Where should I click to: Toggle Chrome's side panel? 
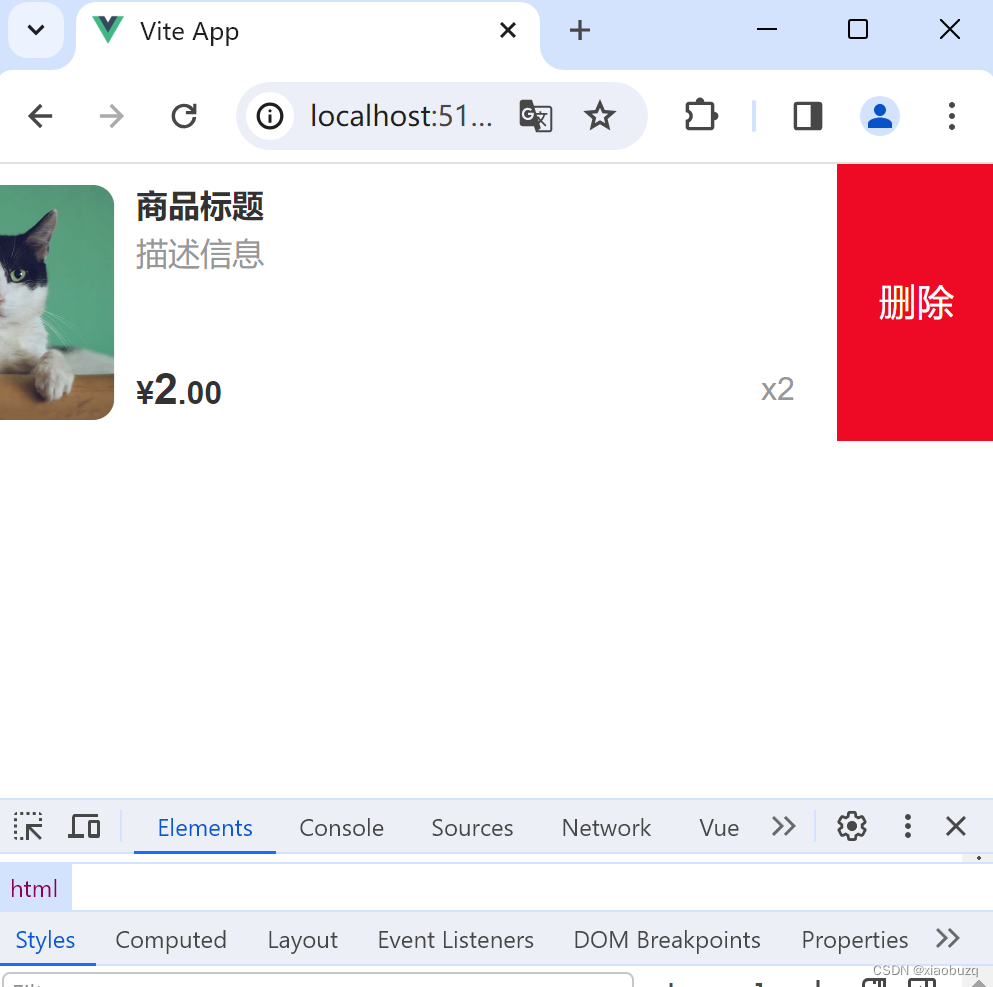(807, 116)
